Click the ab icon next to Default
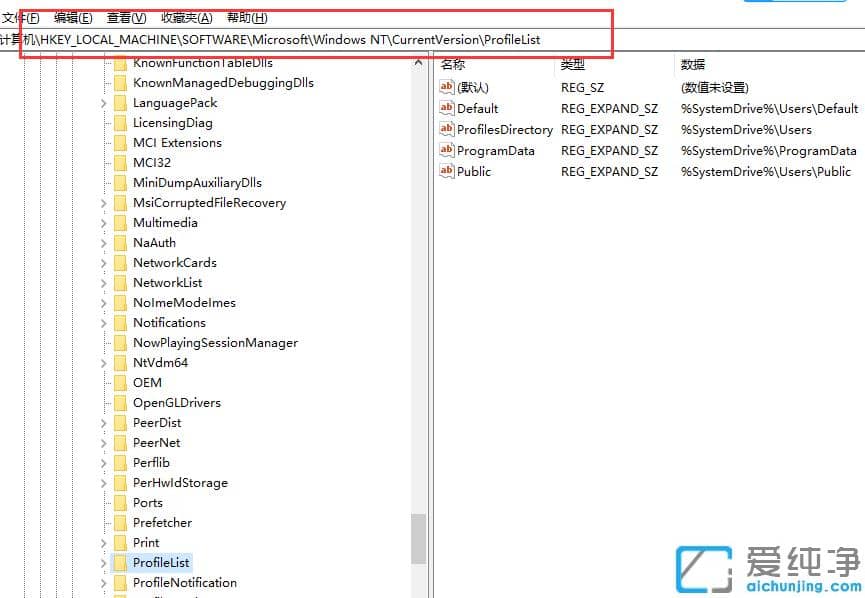 (x=447, y=108)
